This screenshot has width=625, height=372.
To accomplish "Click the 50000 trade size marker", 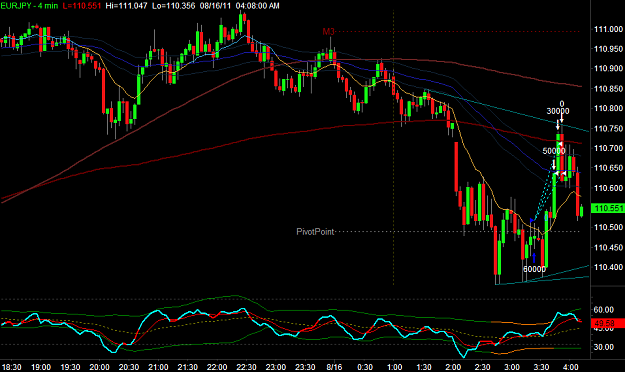I will 554,151.
